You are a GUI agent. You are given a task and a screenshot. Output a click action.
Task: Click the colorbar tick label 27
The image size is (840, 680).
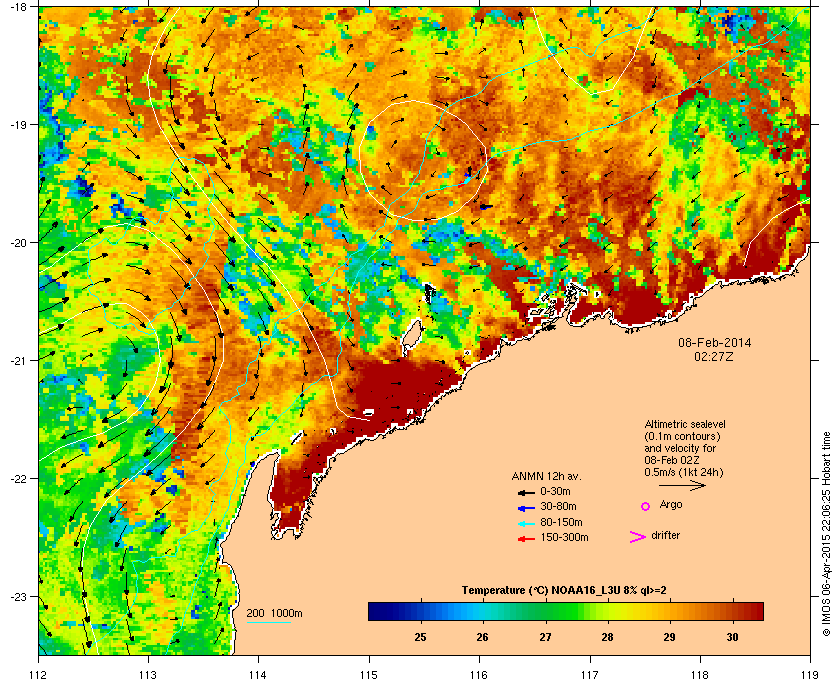(x=545, y=637)
